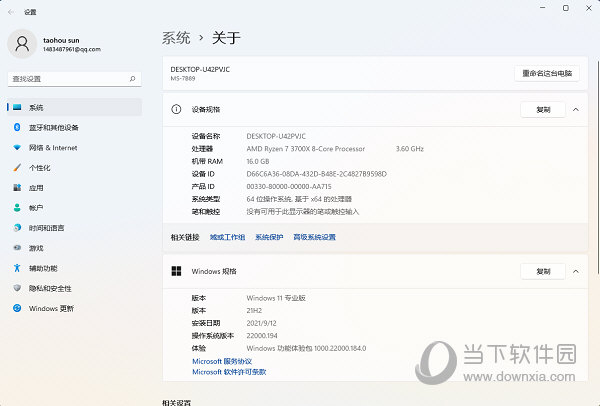Copy device specifications with 复制 button

pyautogui.click(x=543, y=110)
